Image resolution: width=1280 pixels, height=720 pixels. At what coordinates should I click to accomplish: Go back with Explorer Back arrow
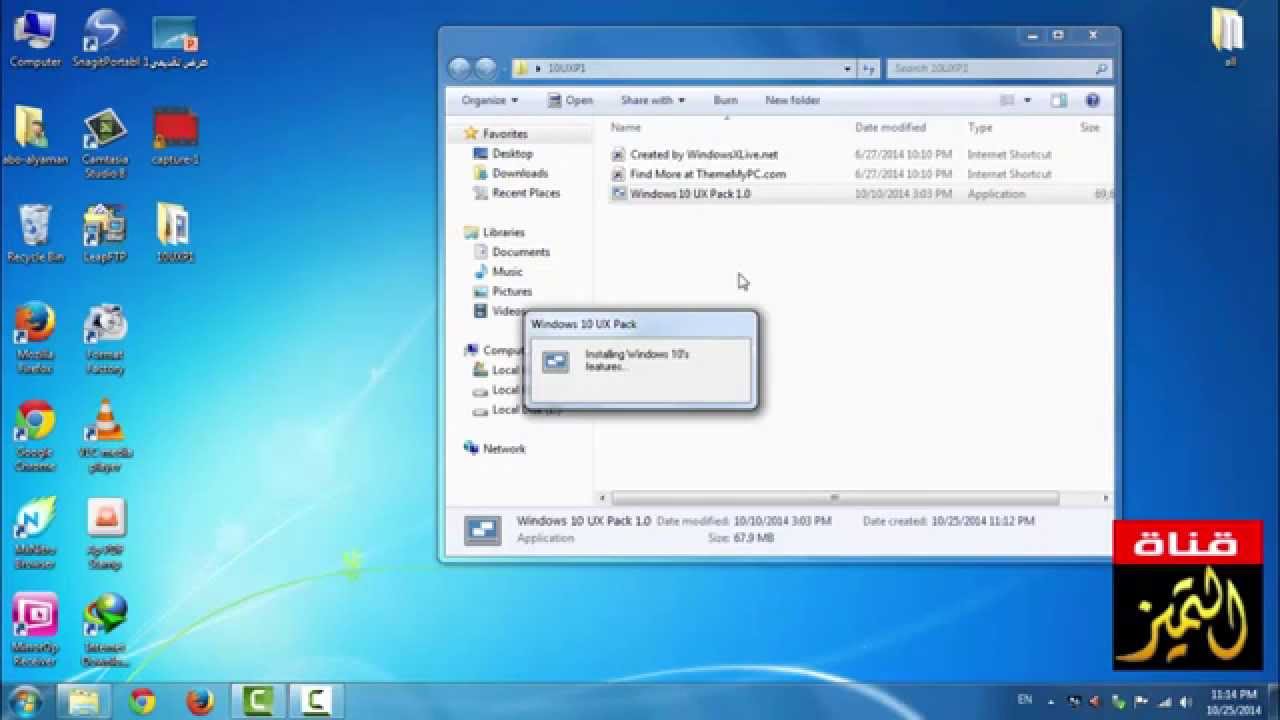click(x=460, y=68)
